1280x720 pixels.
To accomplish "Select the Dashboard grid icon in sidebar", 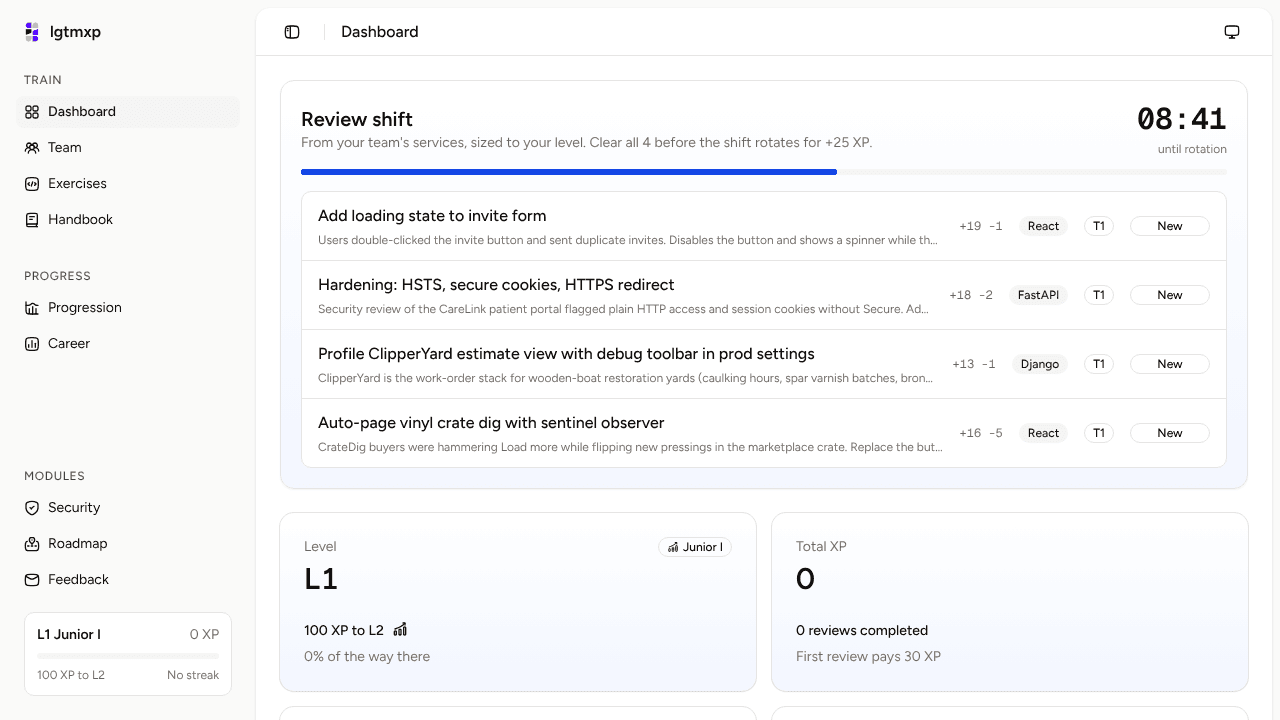I will (x=32, y=112).
